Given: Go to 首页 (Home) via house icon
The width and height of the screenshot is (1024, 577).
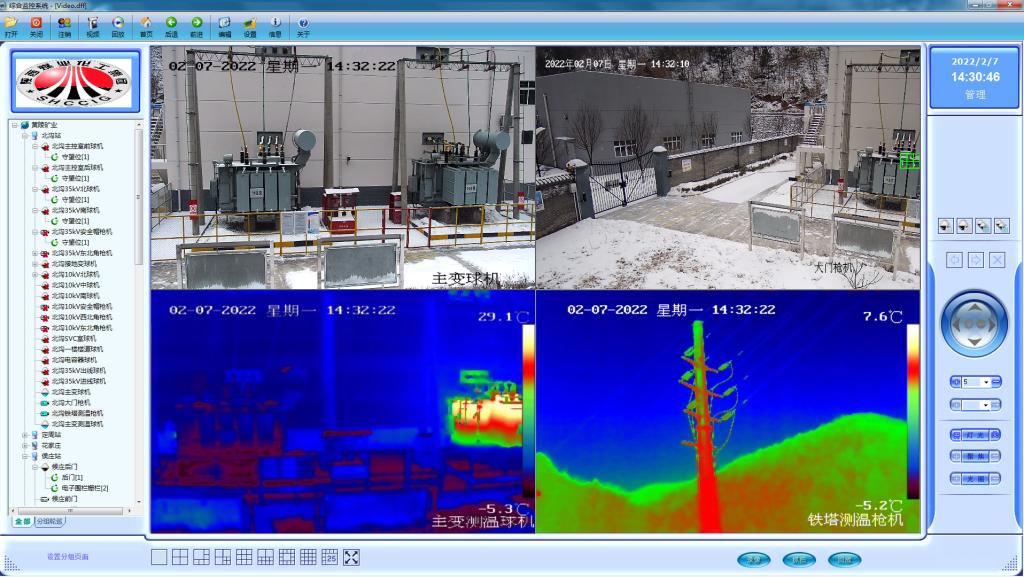Looking at the screenshot, I should (x=146, y=23).
